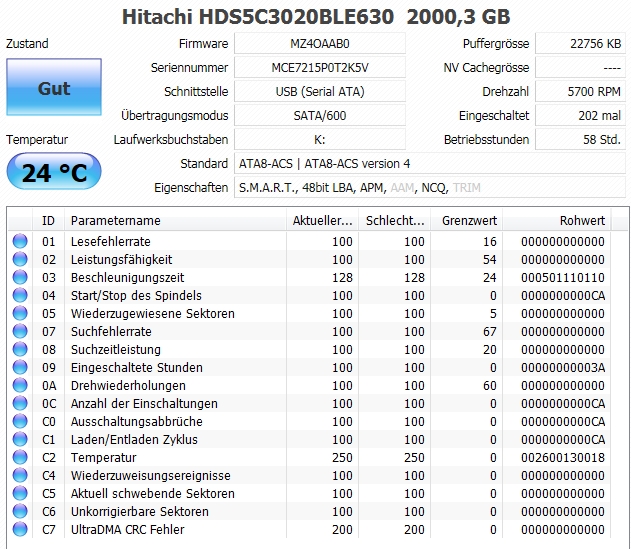Click current value 200 in UltraDMA row

[342, 530]
